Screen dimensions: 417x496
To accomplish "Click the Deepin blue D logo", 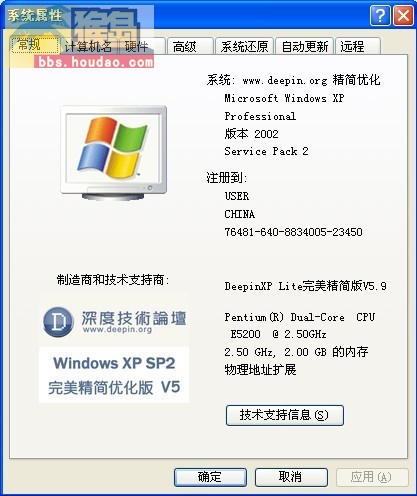I will (x=58, y=322).
